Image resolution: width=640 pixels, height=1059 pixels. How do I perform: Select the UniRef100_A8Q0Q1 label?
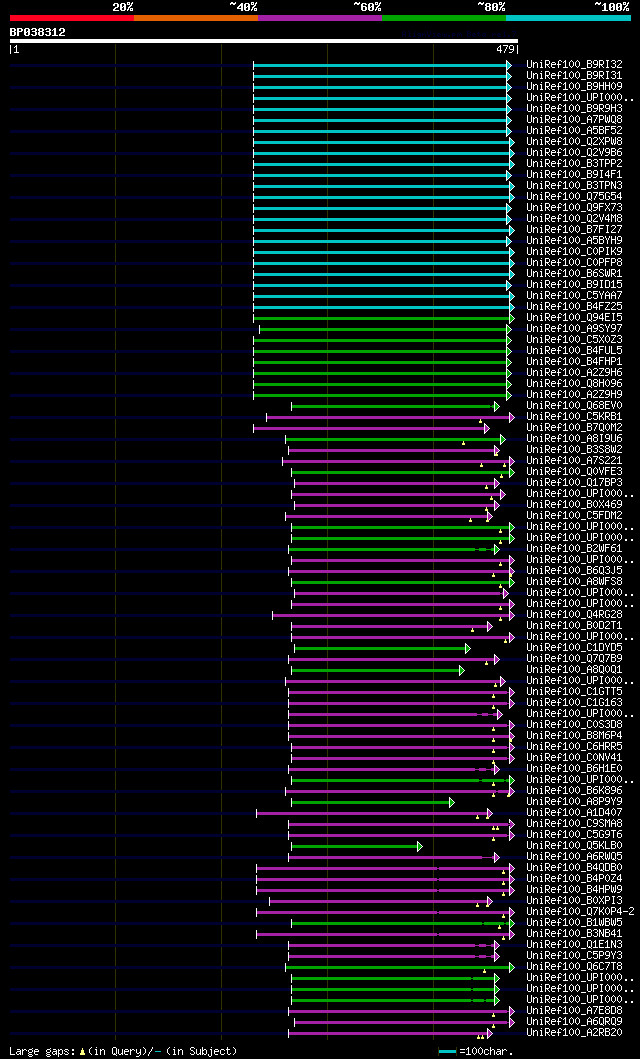575,669
